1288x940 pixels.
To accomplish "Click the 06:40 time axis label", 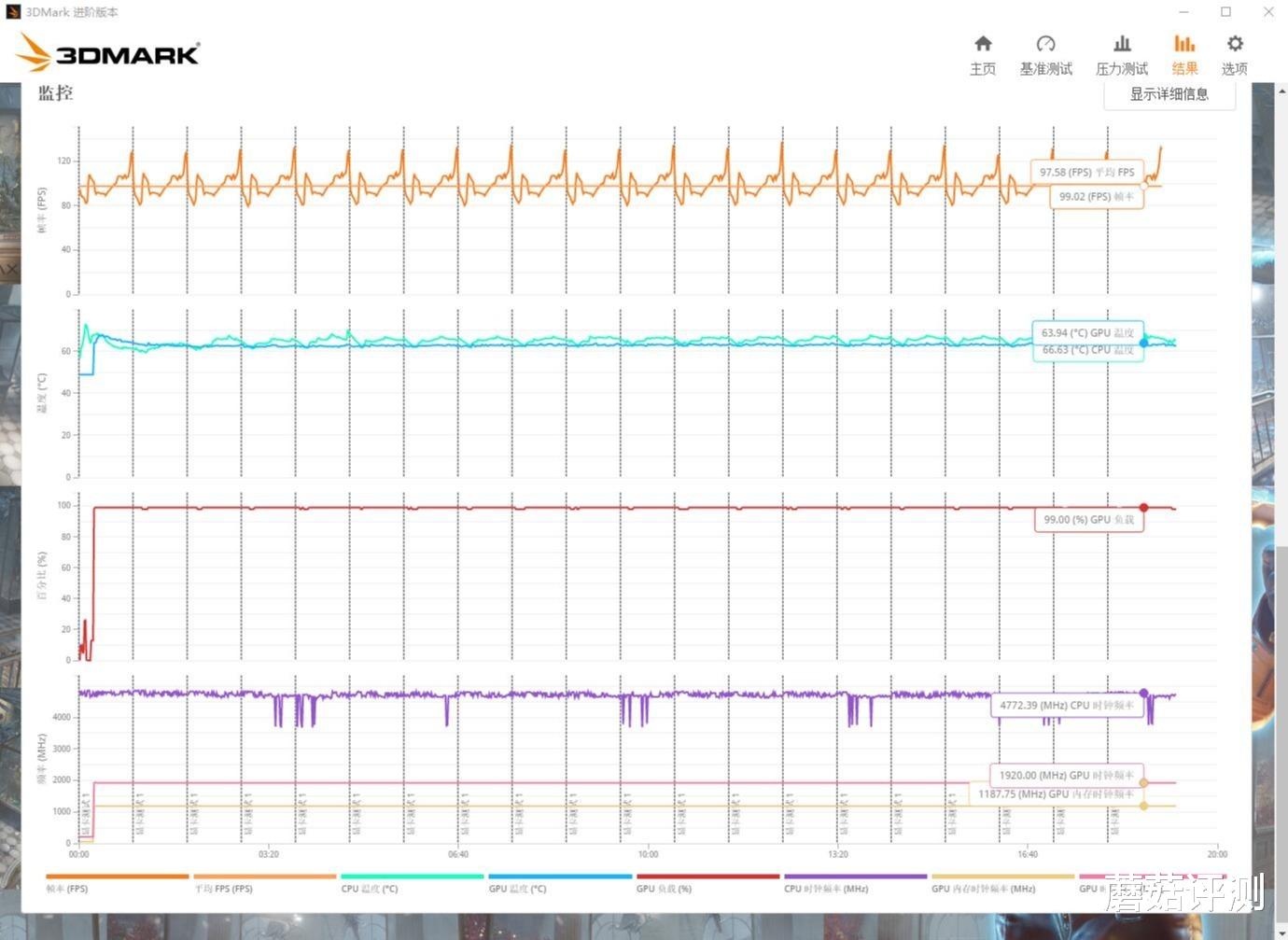I will coord(458,854).
